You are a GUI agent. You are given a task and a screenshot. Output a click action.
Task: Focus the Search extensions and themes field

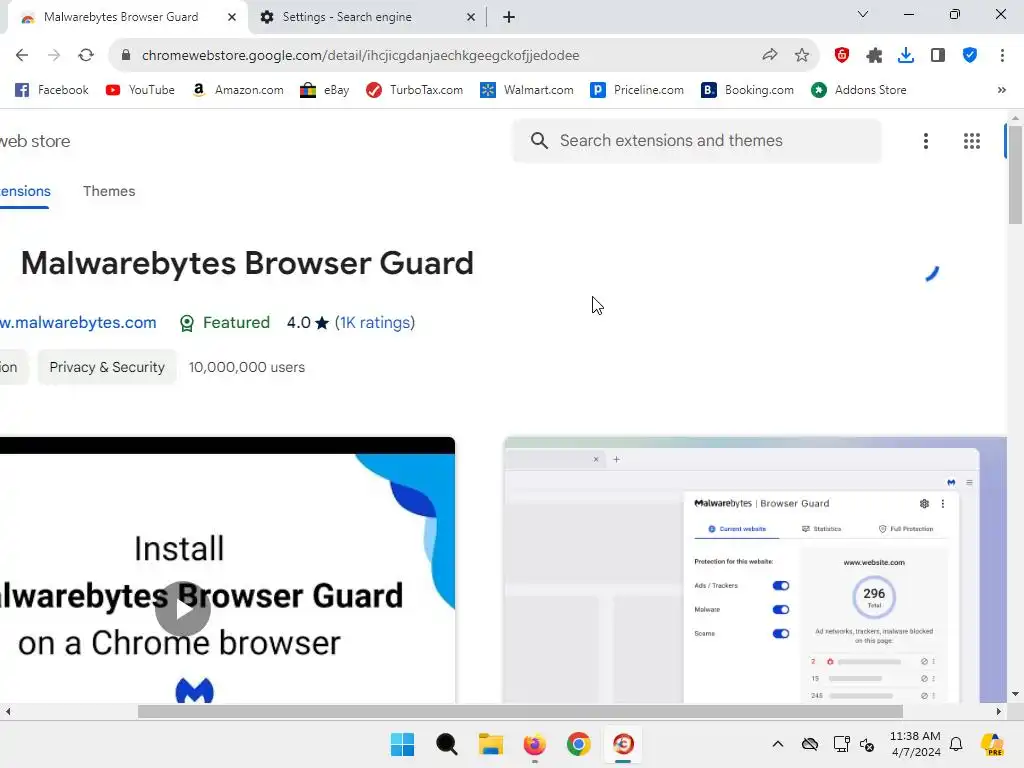tap(697, 140)
